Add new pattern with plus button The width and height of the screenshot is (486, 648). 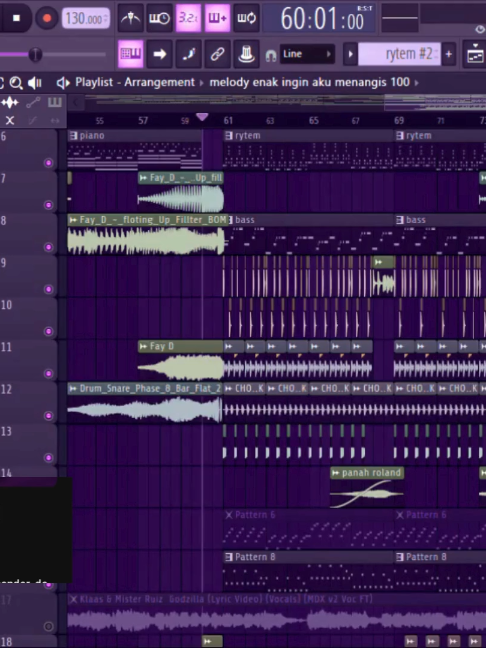click(x=448, y=54)
